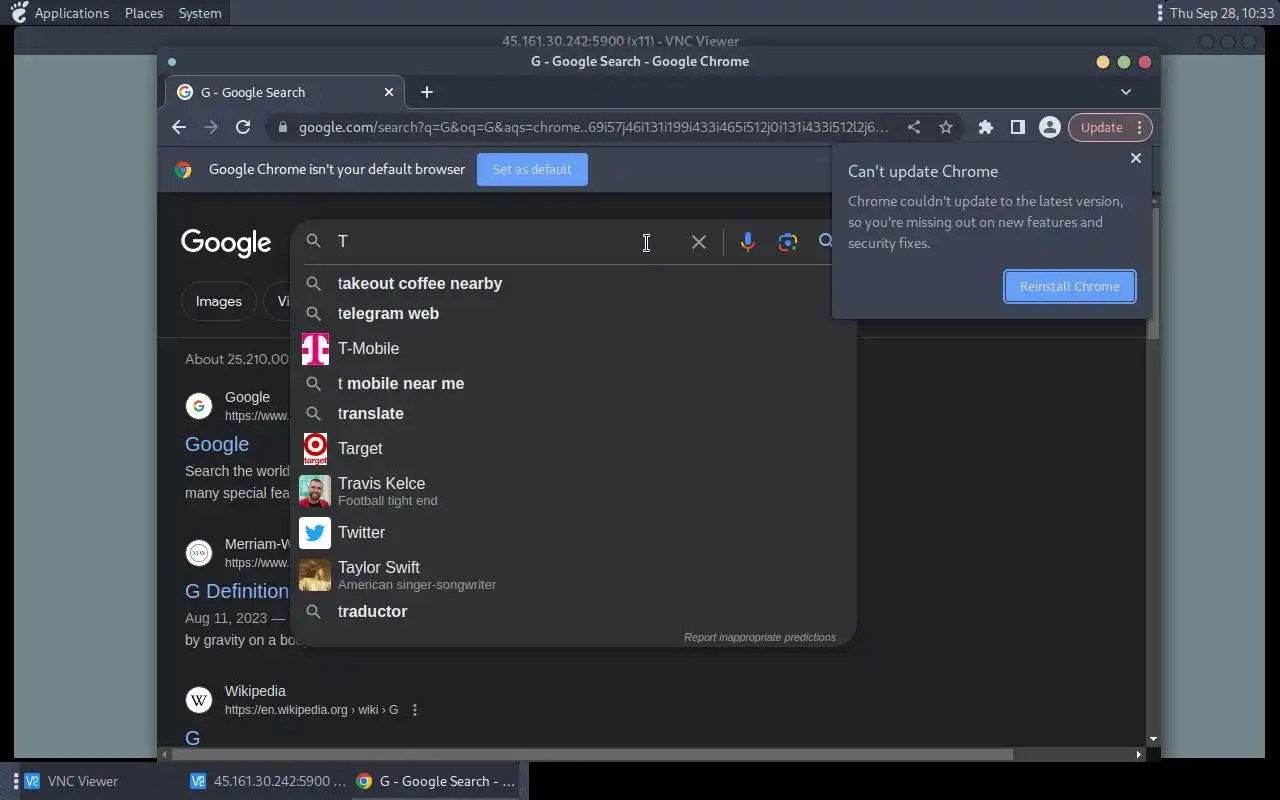Click Taylor Swift's photo thumbnail
Viewport: 1280px width, 800px height.
click(315, 575)
